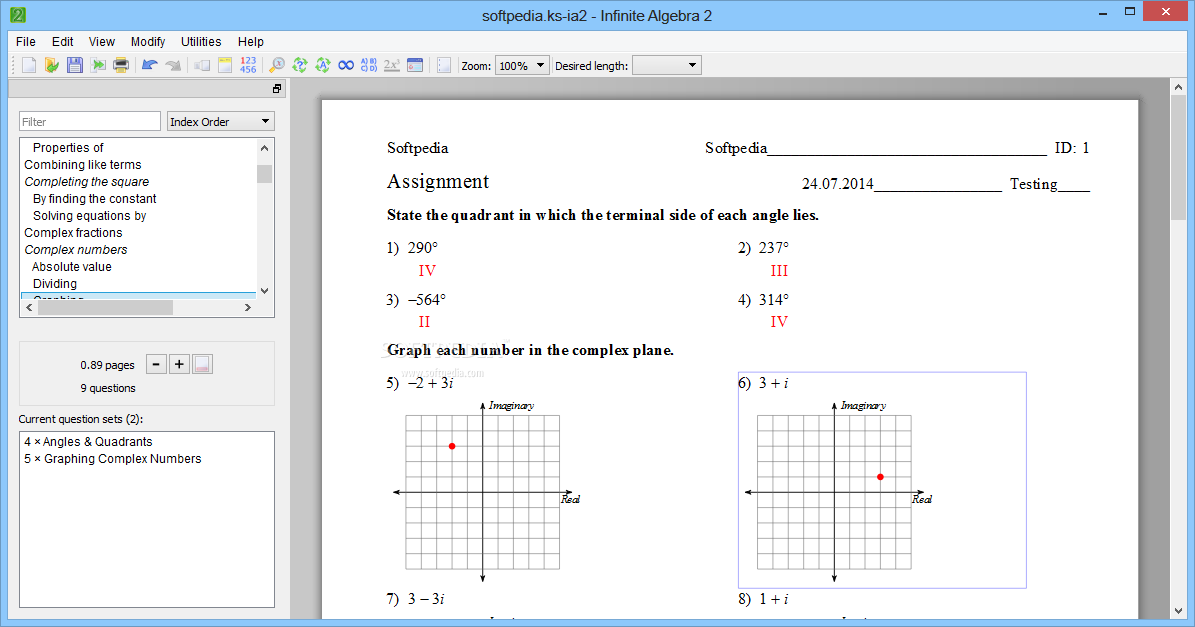Open the File menu
This screenshot has width=1195, height=627.
[x=26, y=42]
